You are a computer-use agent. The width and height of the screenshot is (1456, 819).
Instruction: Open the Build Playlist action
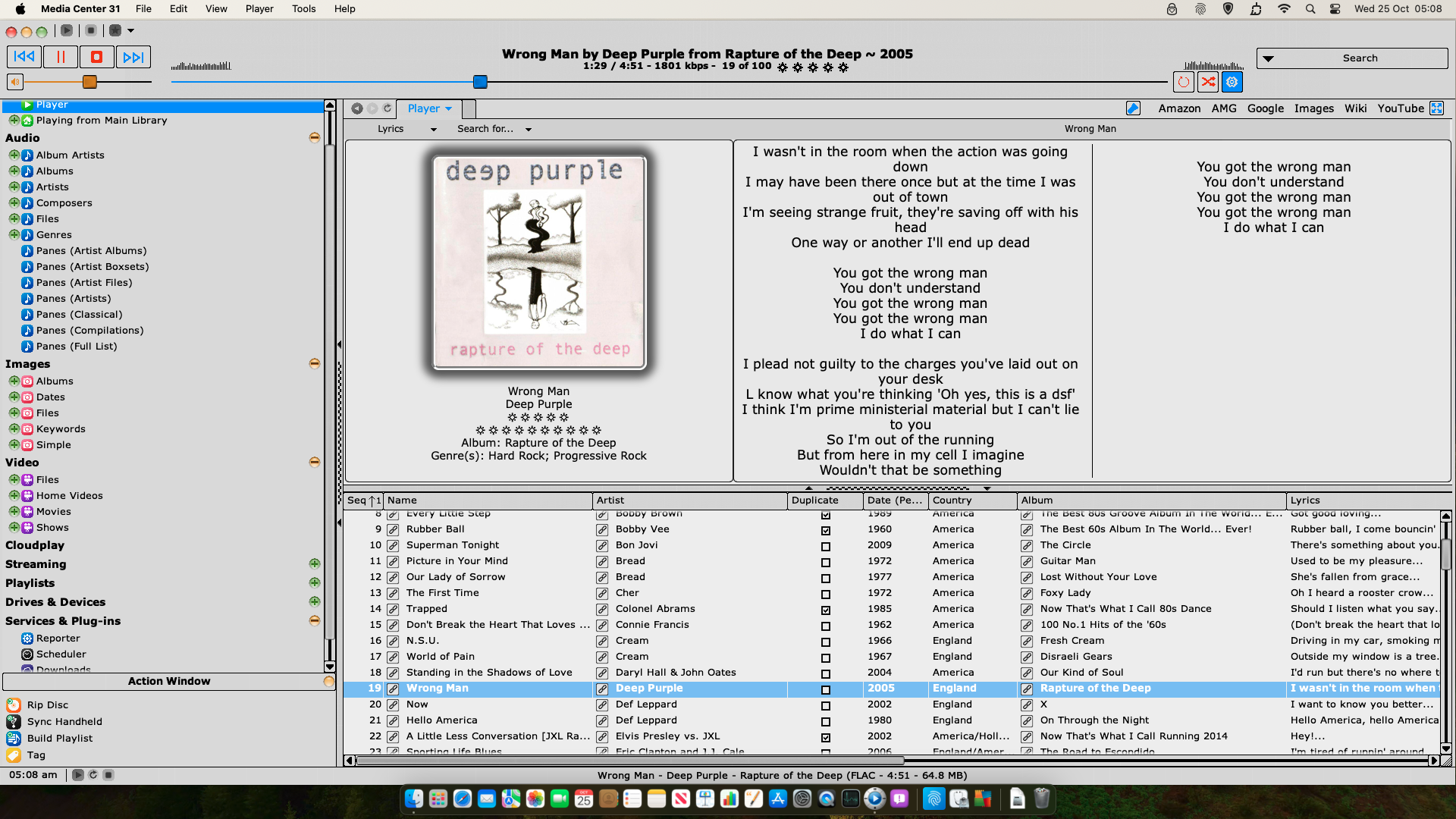(x=59, y=739)
